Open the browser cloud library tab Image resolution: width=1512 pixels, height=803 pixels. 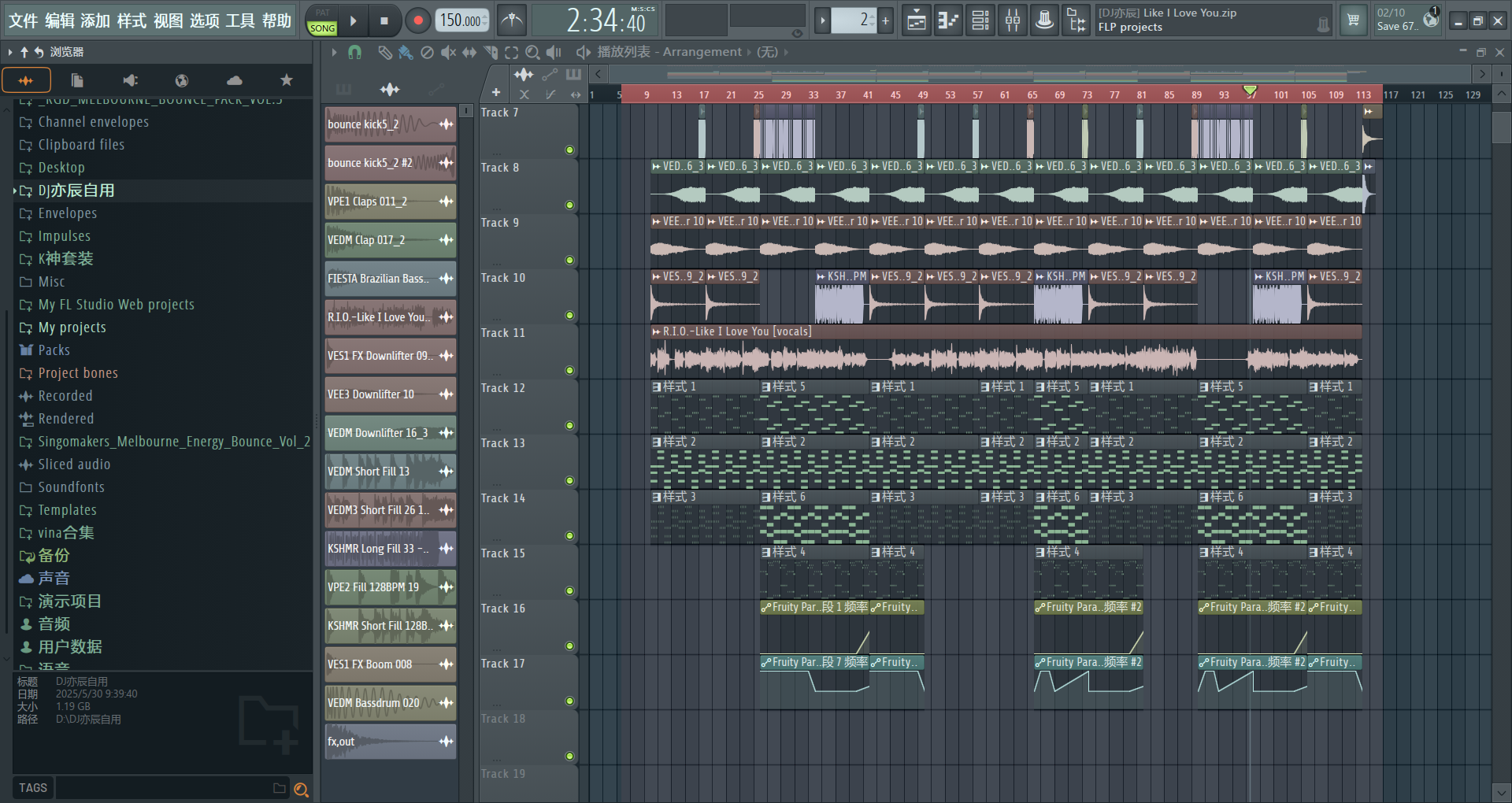234,80
